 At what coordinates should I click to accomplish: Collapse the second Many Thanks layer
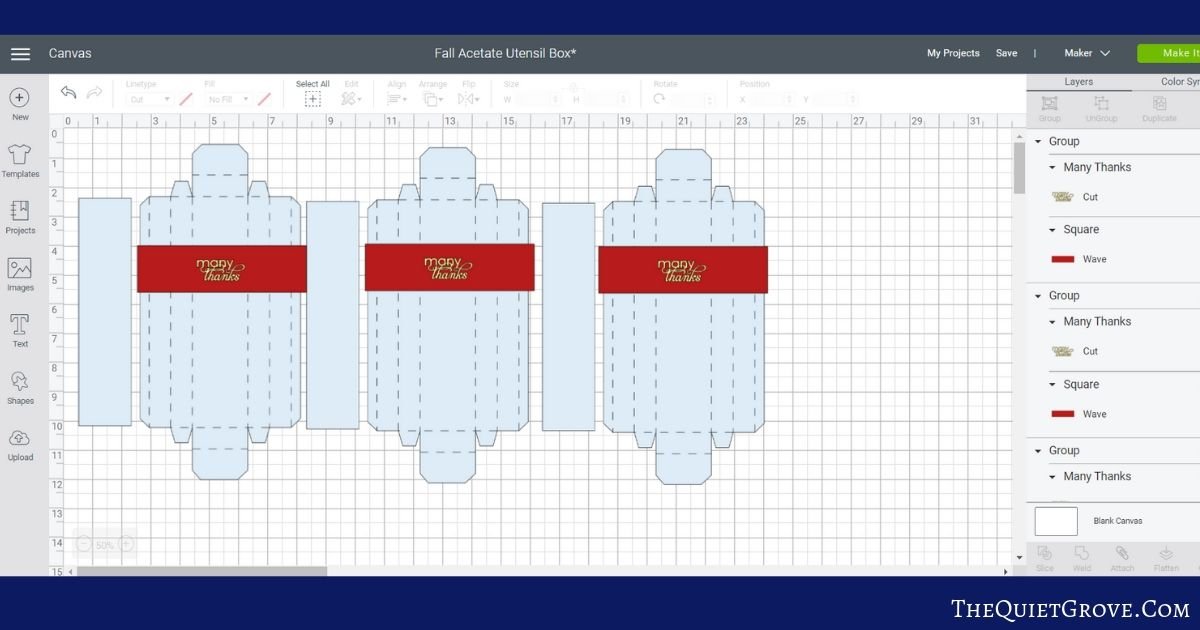coord(1053,322)
